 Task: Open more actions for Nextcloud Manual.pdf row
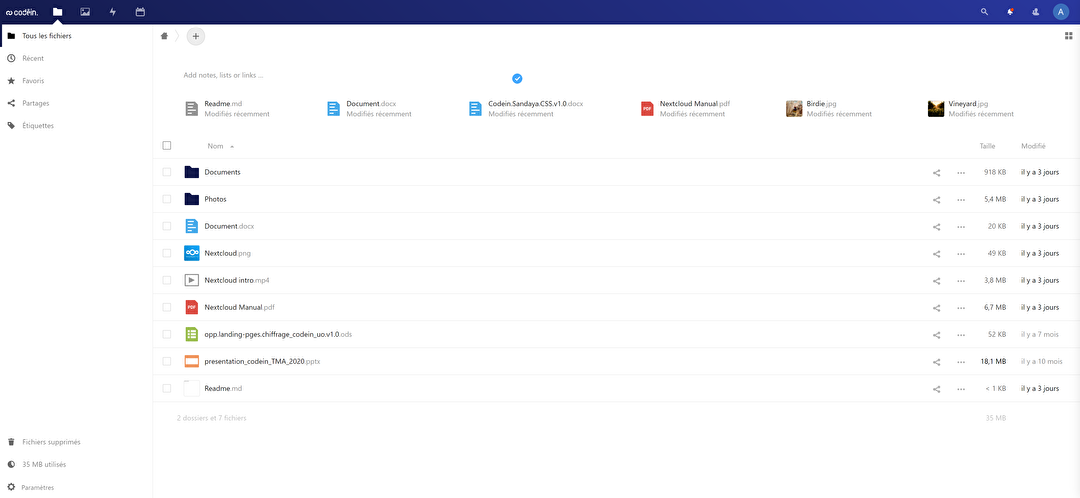[x=961, y=307]
